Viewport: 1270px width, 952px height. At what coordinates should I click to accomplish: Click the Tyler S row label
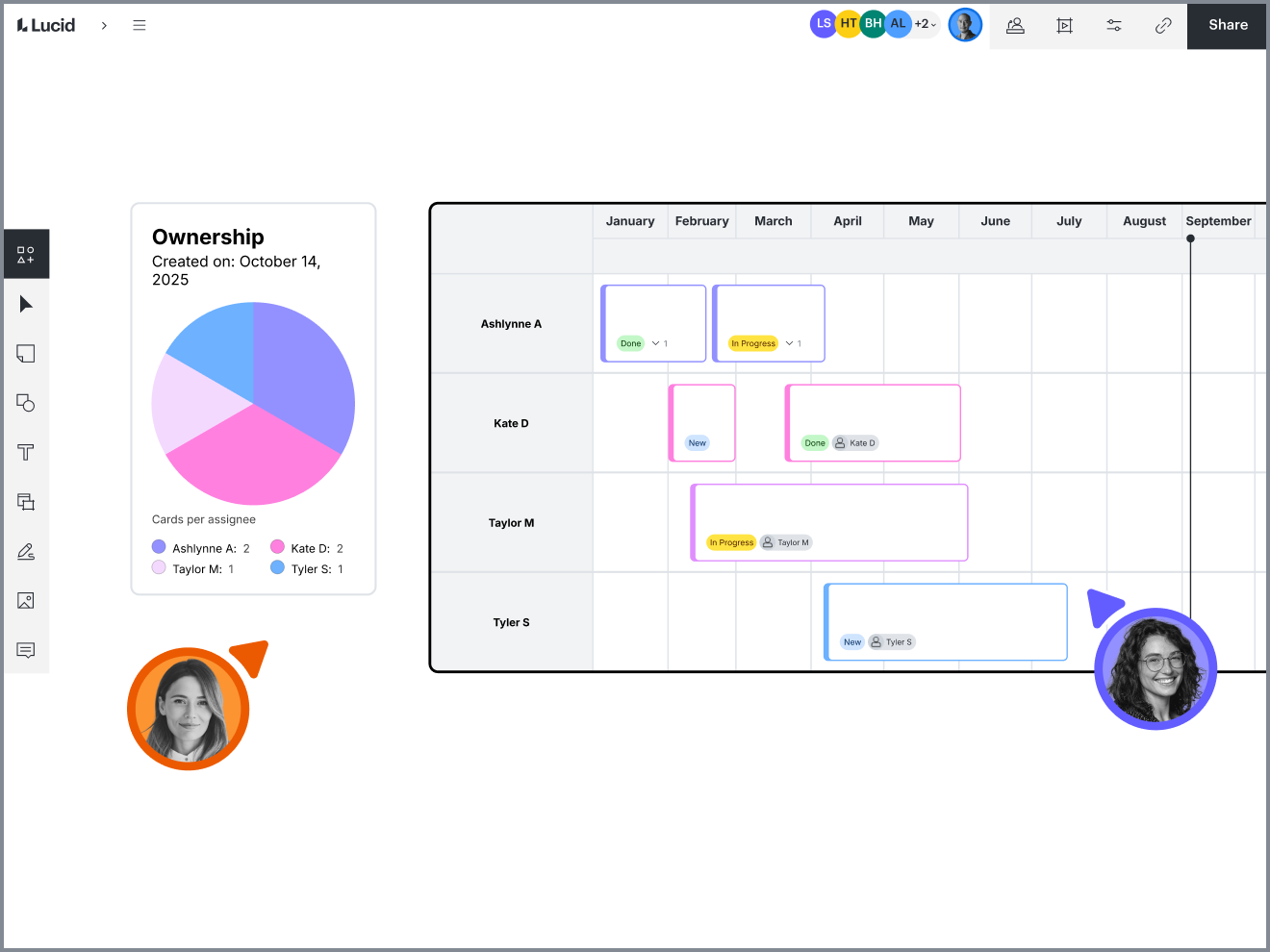click(x=511, y=622)
